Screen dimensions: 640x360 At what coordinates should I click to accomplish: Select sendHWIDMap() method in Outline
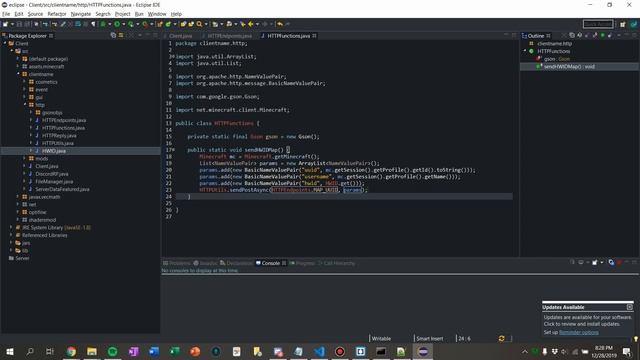(x=569, y=67)
